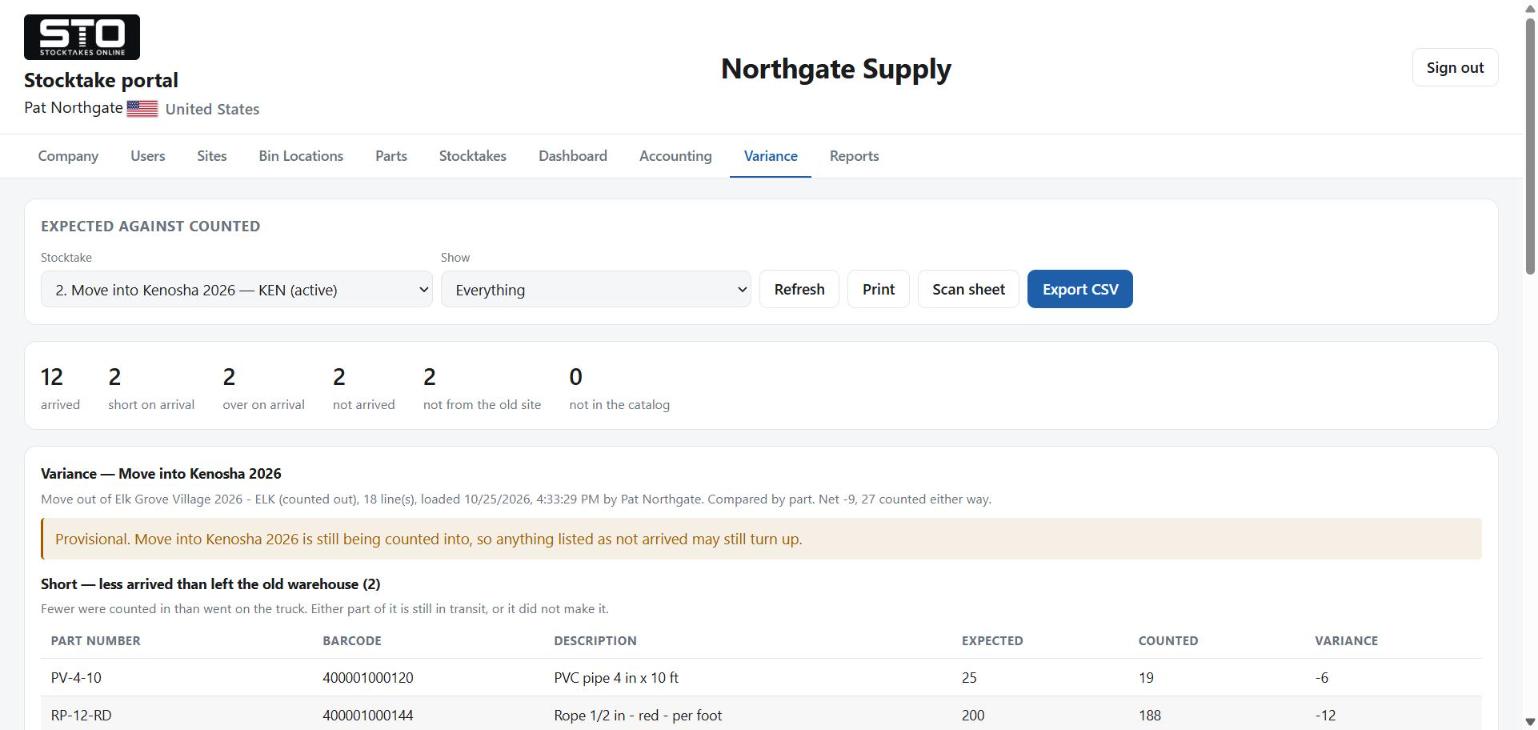Click the '2 short on arrival' statistic
1538x730 pixels.
point(151,388)
